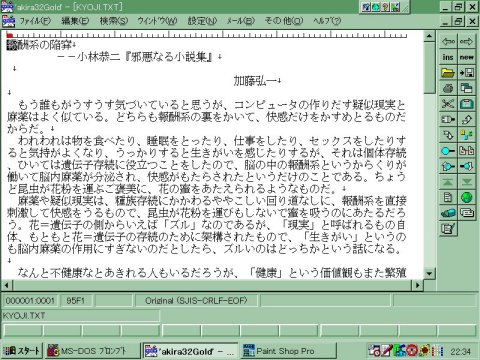This screenshot has width=480, height=360.
Task: Switch to Paint Shop Pro in the taskbar
Action: (288, 351)
